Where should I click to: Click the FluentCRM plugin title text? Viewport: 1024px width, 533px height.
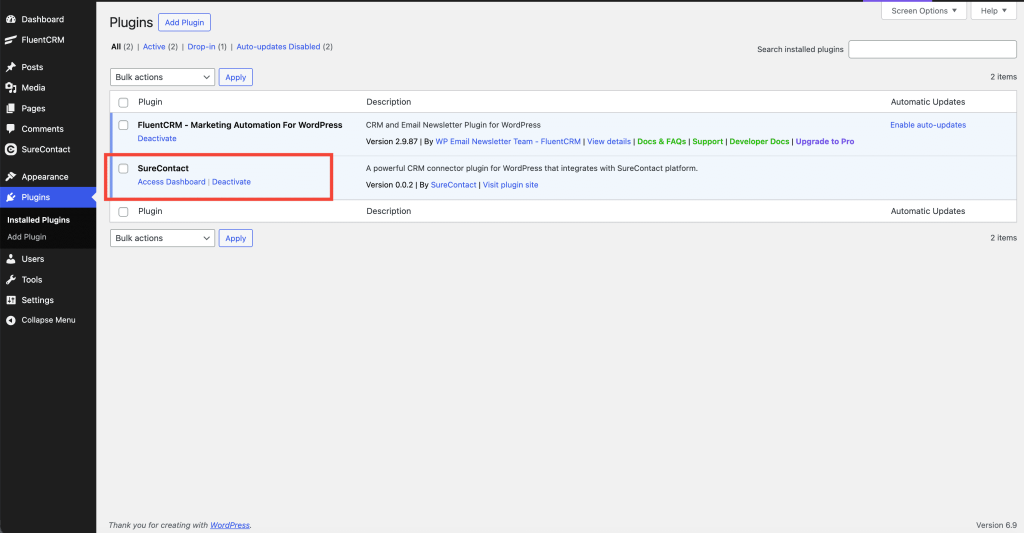click(x=240, y=125)
